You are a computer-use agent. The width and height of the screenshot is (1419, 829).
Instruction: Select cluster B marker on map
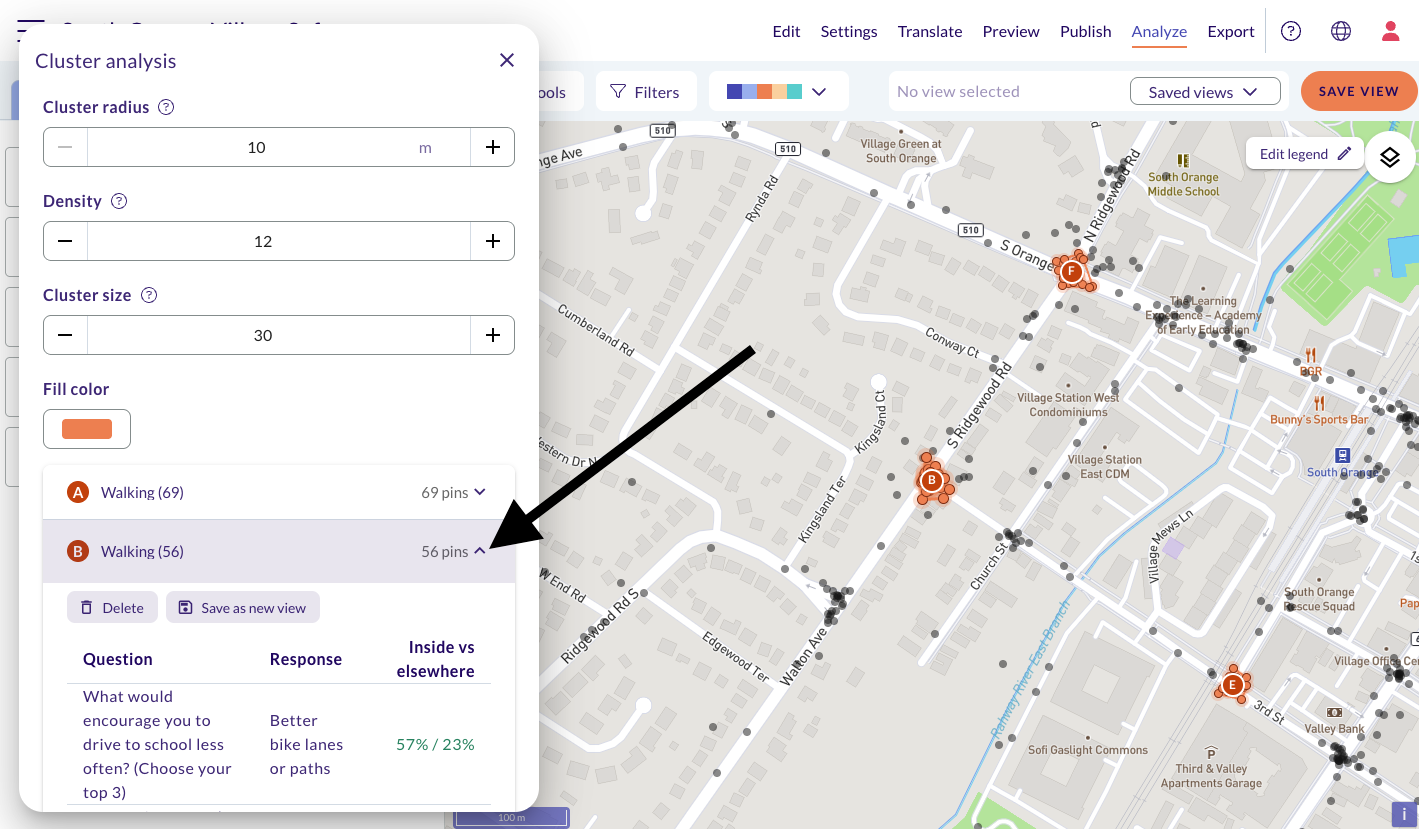coord(932,481)
